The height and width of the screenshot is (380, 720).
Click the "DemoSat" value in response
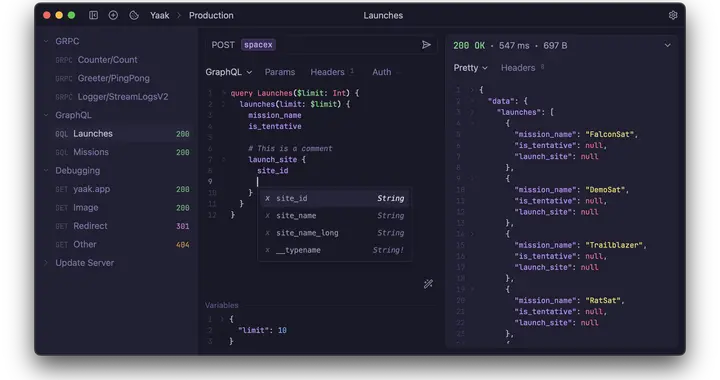pyautogui.click(x=605, y=190)
